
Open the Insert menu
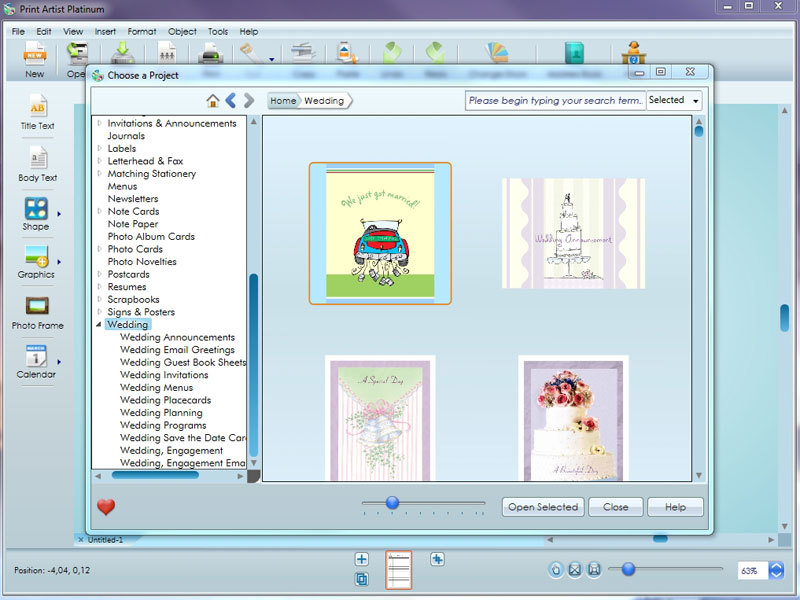point(105,32)
